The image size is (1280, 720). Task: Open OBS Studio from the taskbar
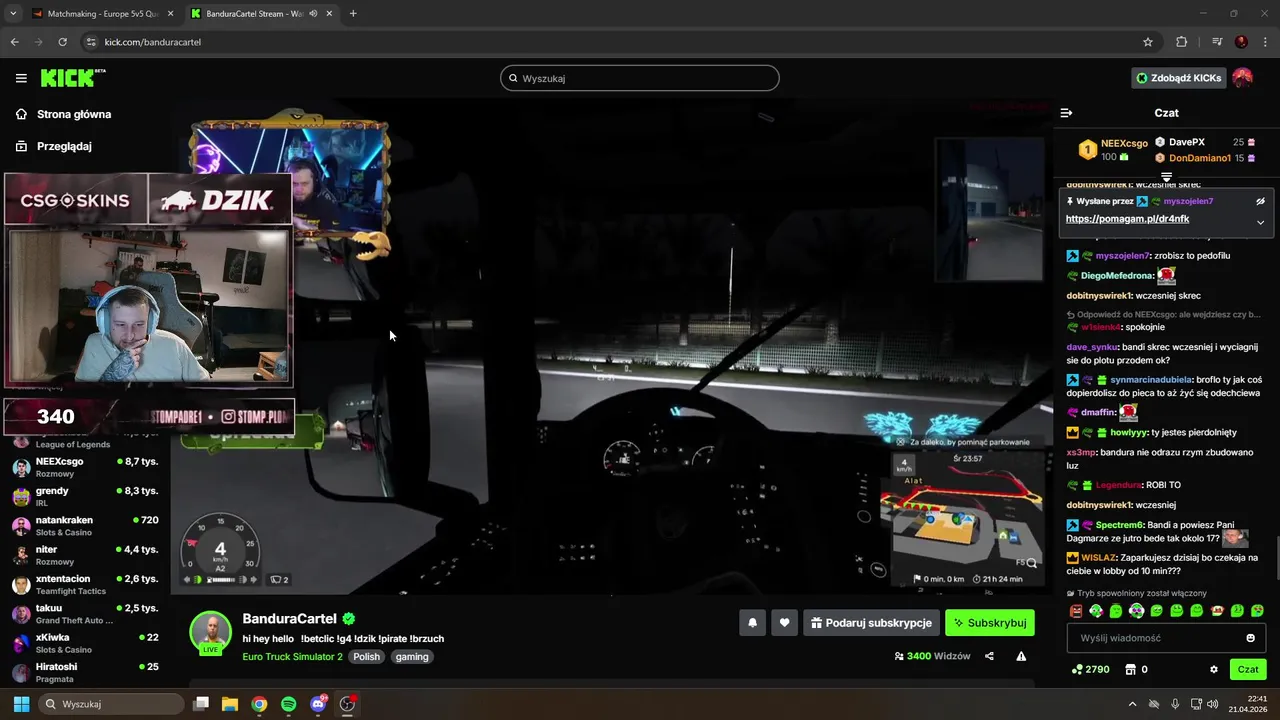coord(347,704)
